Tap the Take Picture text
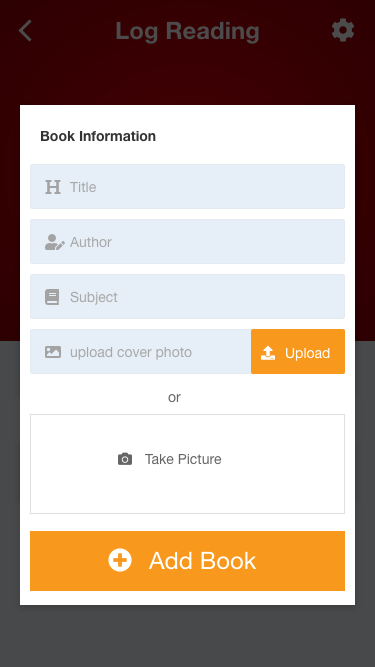Viewport: 375px width, 667px height. 183,459
